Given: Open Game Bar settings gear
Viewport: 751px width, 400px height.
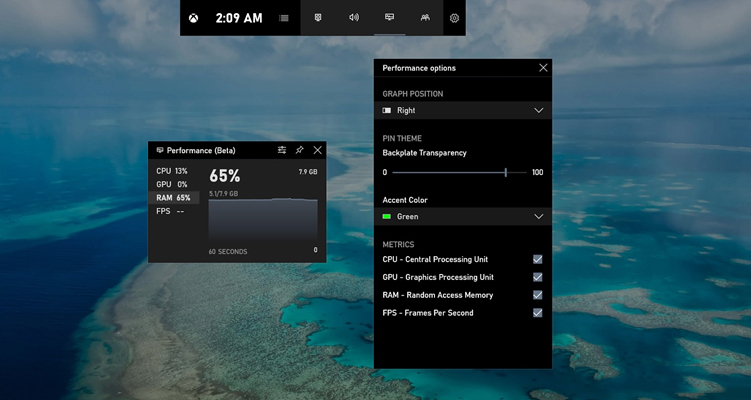Looking at the screenshot, I should pyautogui.click(x=454, y=18).
